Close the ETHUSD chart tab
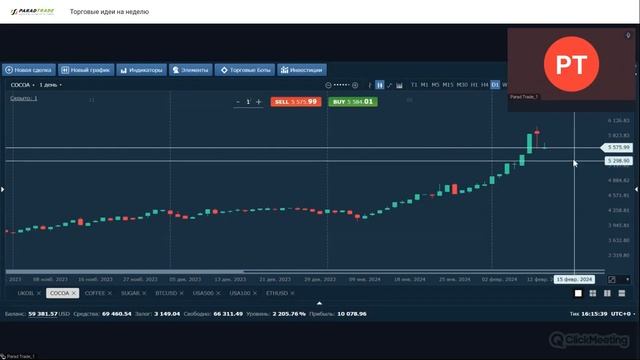The width and height of the screenshot is (640, 360). [x=292, y=293]
